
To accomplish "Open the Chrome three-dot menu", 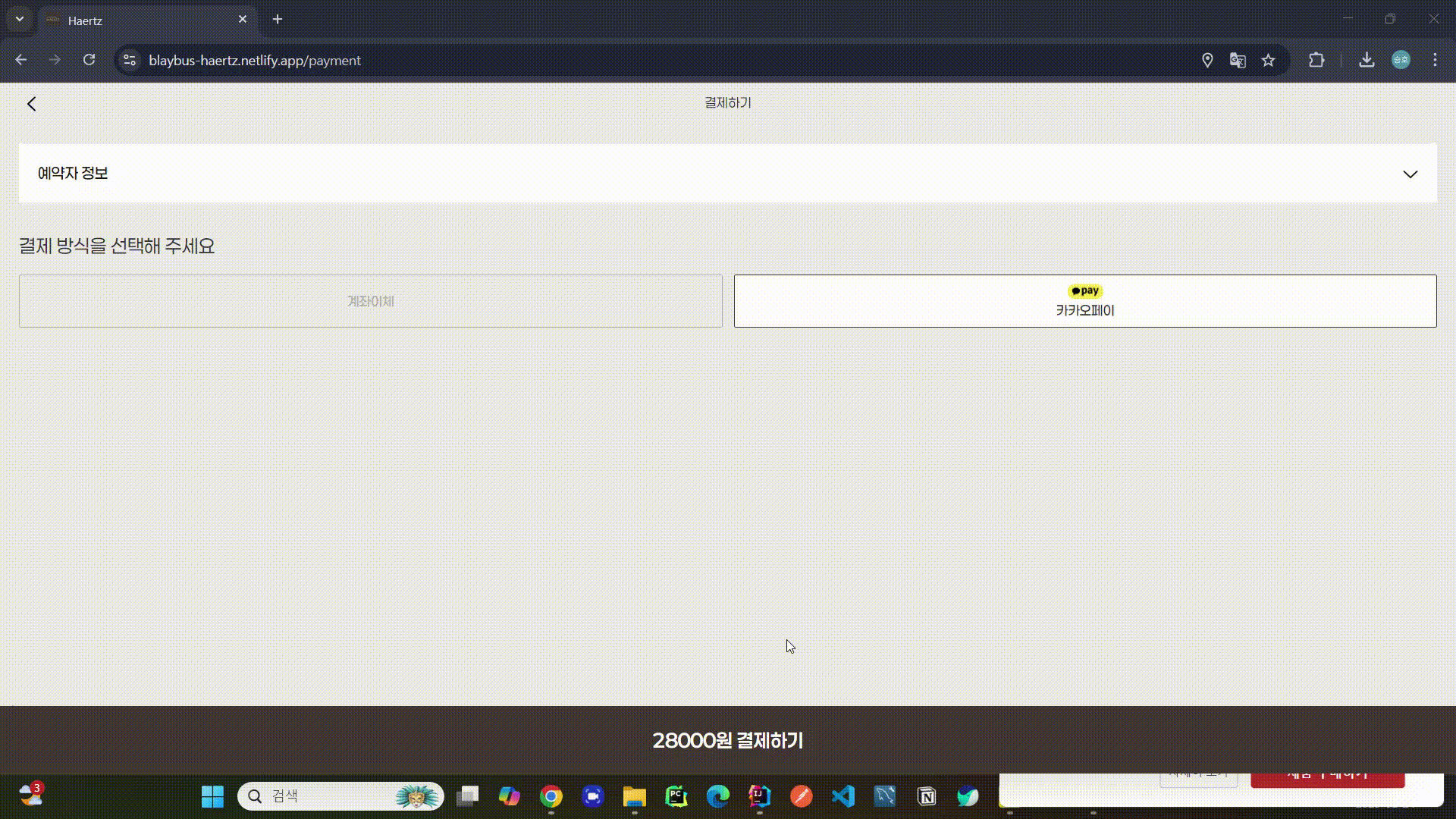I will pyautogui.click(x=1435, y=60).
